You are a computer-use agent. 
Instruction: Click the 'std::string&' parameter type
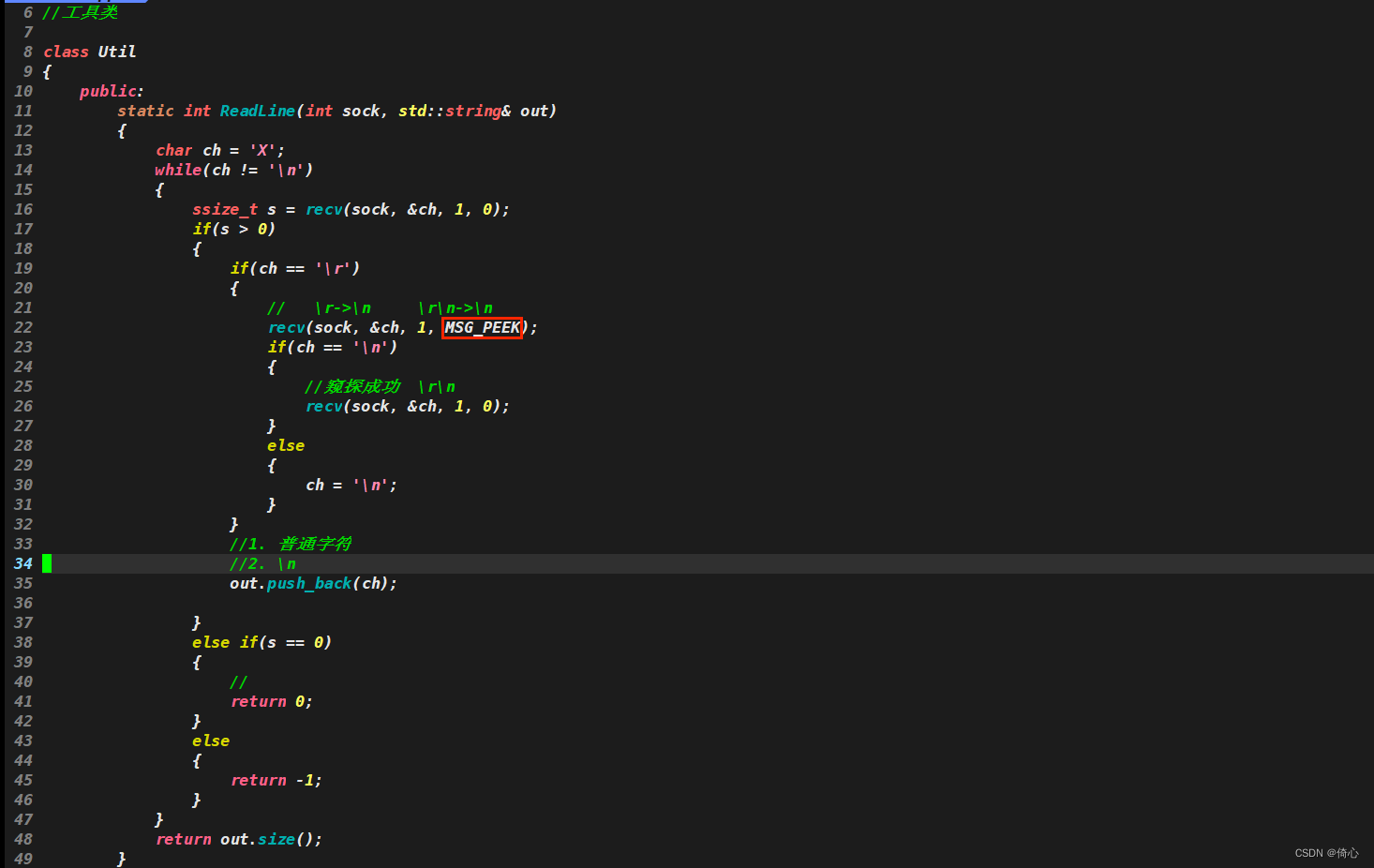tap(455, 111)
